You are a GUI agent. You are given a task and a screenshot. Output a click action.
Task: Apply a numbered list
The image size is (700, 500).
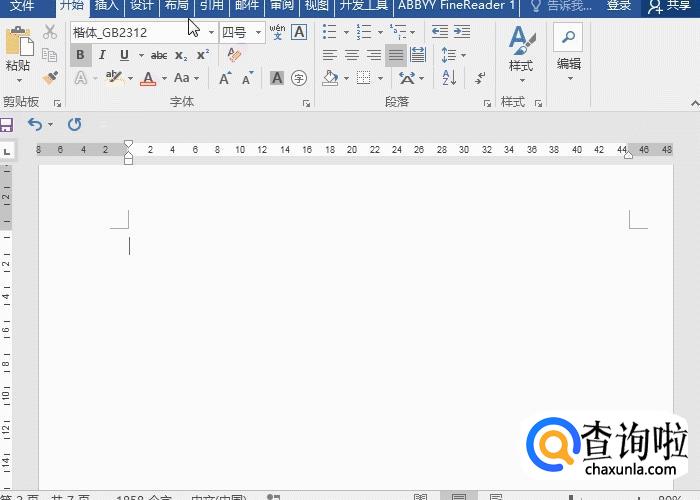pyautogui.click(x=364, y=32)
